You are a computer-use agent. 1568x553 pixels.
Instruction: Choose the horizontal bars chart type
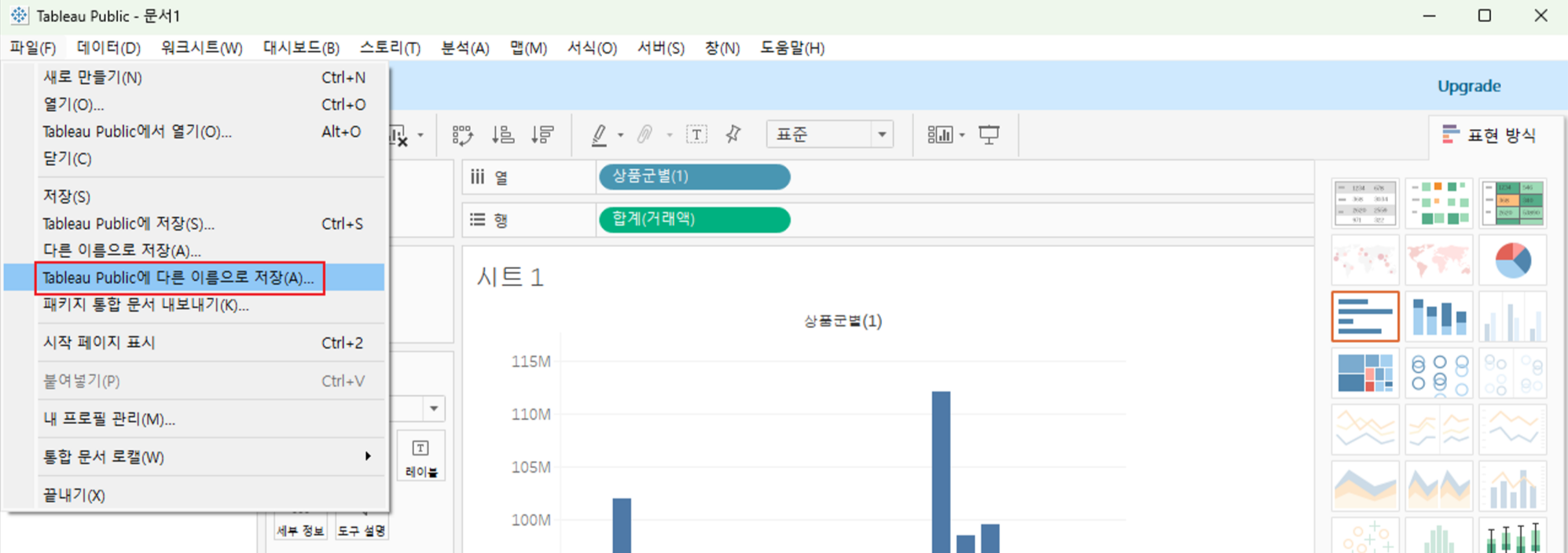pyautogui.click(x=1365, y=316)
